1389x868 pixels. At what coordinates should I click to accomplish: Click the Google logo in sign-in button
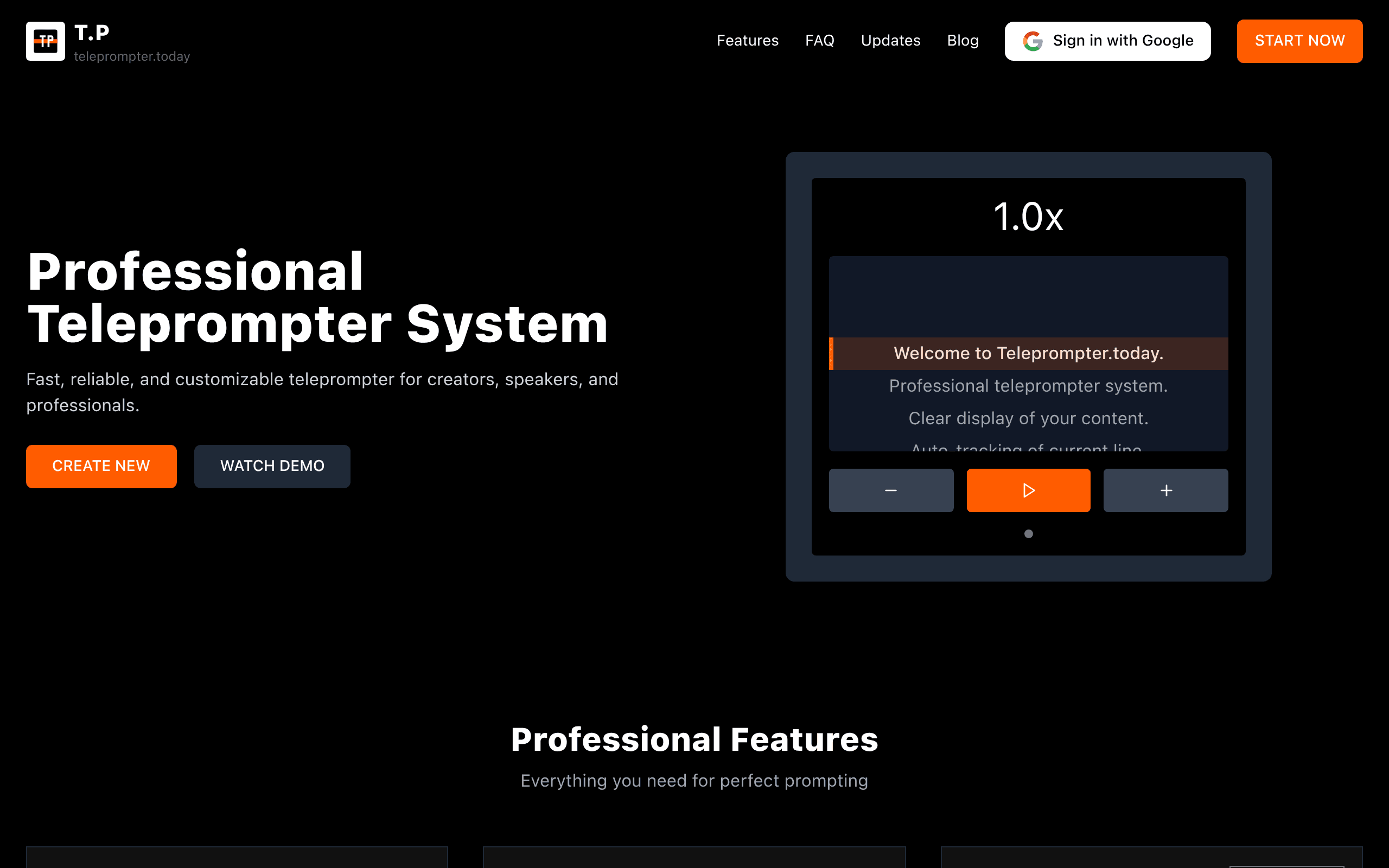coord(1033,41)
